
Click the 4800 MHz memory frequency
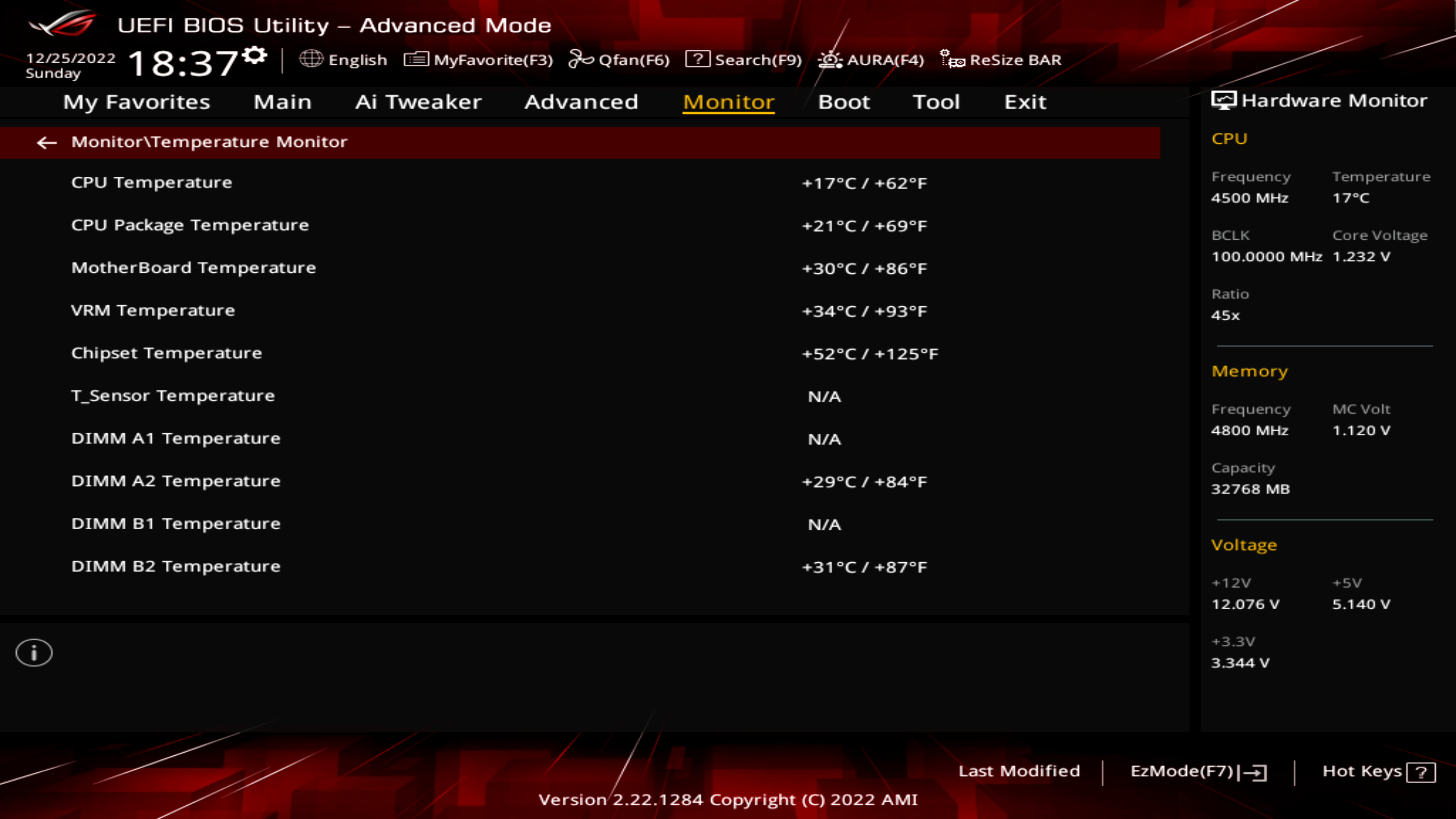(1250, 430)
